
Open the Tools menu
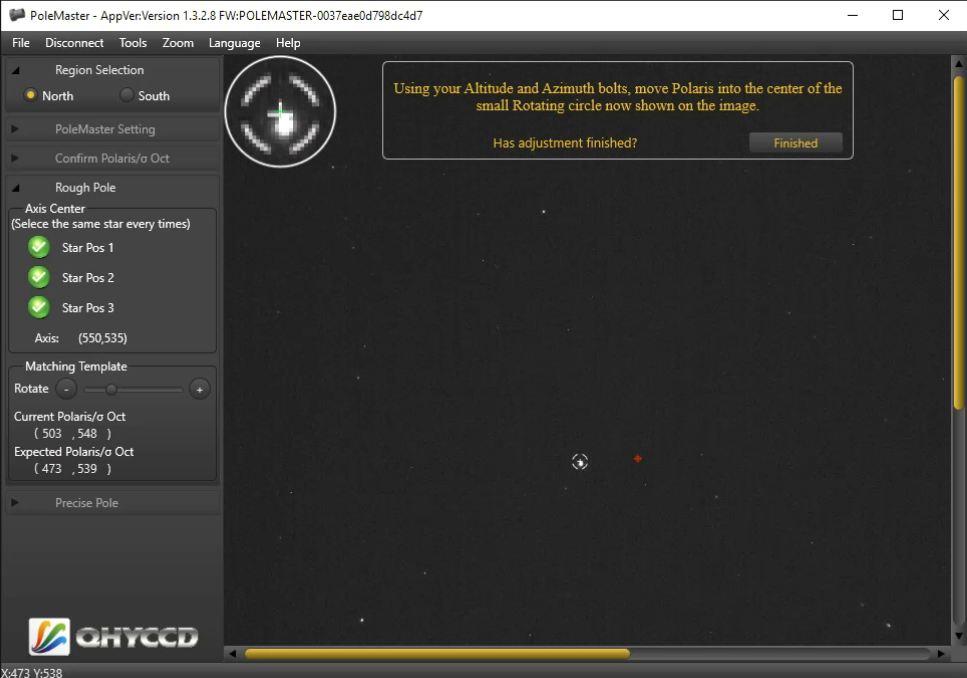click(132, 43)
